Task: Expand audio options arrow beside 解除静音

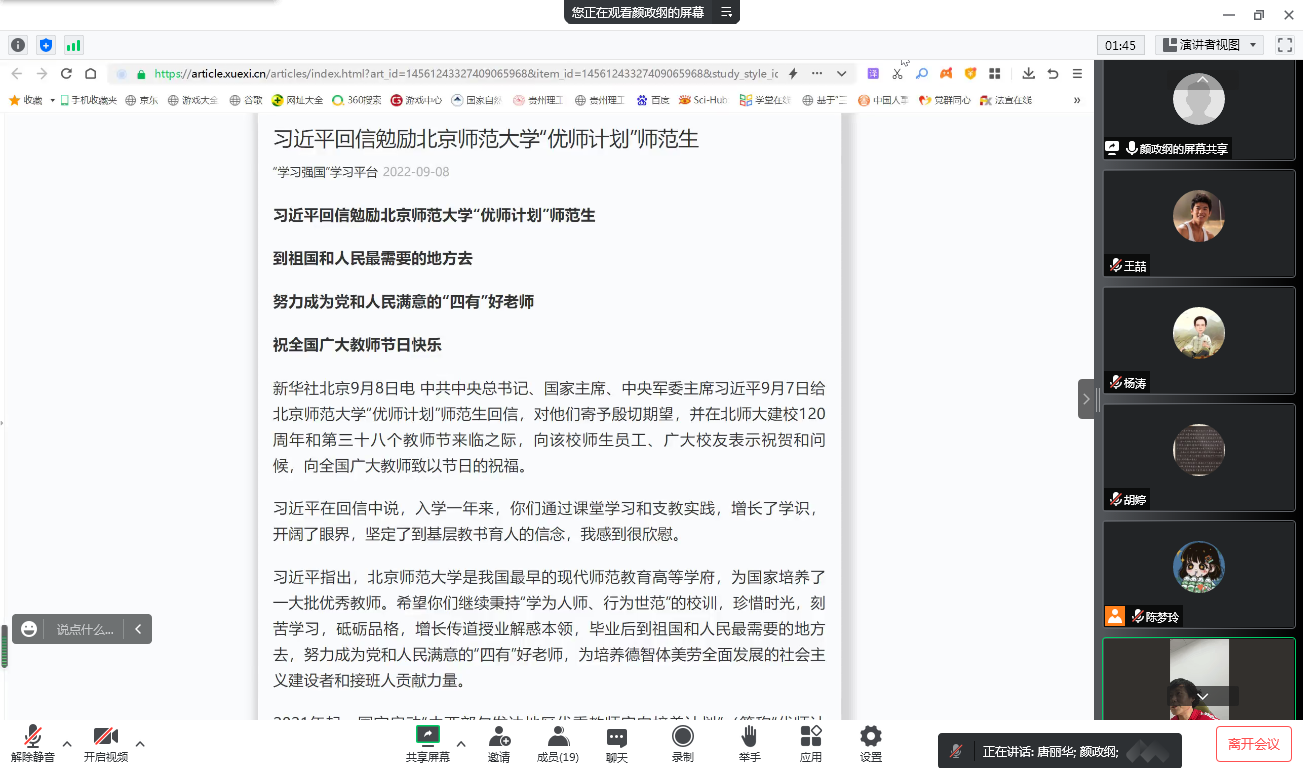Action: [67, 743]
